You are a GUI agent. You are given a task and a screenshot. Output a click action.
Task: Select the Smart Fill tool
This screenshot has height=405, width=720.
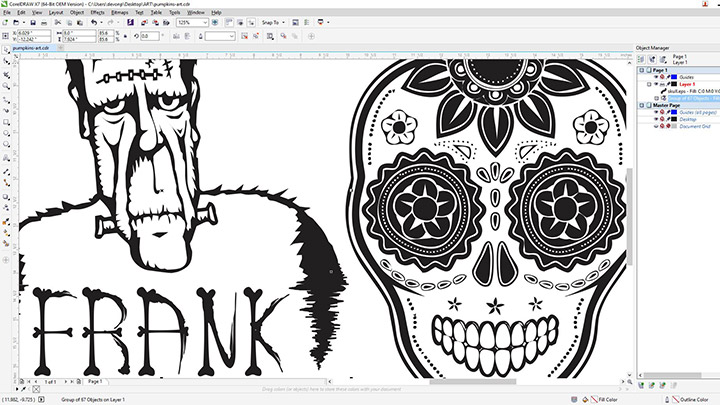click(x=6, y=244)
